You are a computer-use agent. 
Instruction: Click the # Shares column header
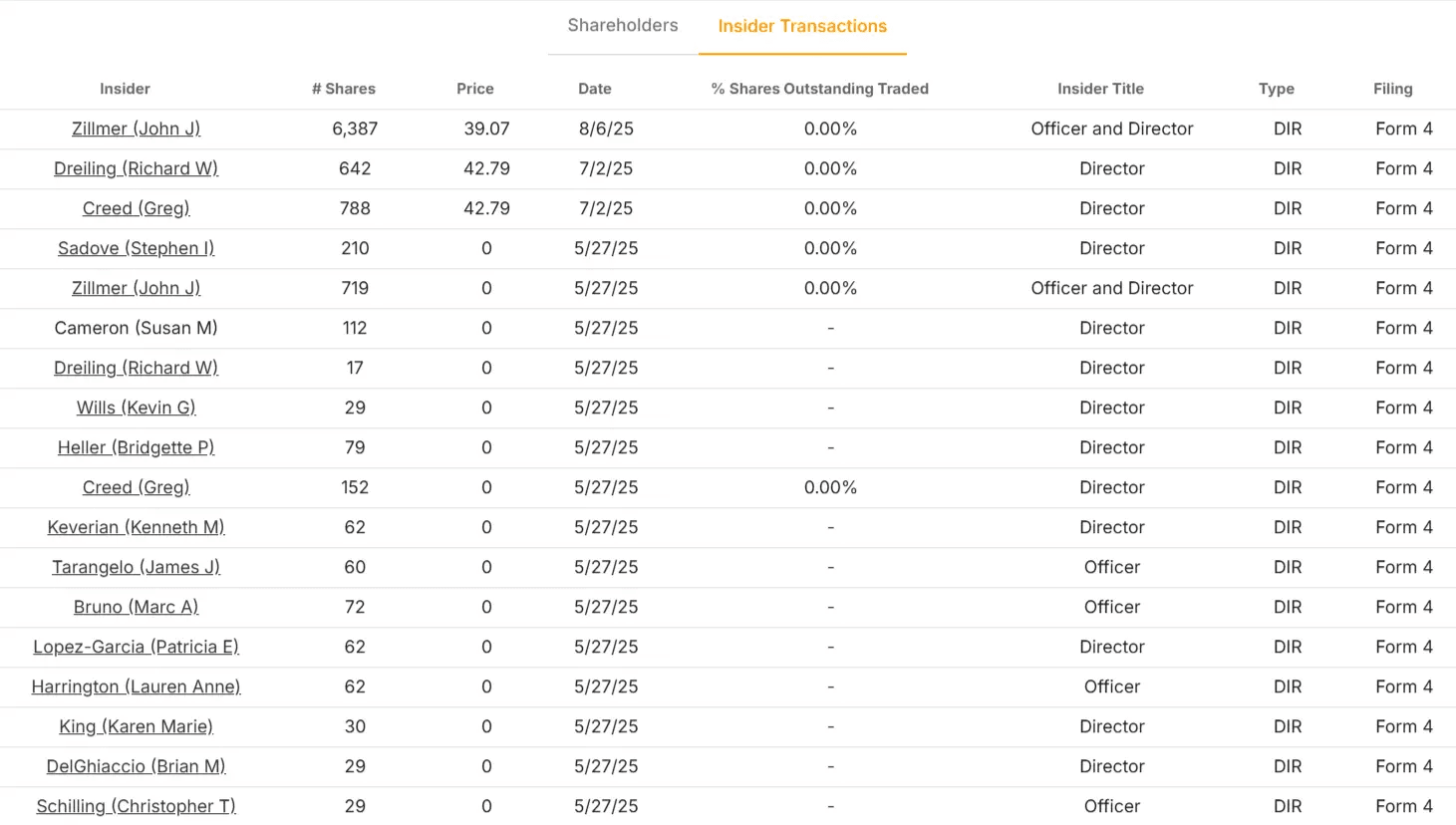344,89
